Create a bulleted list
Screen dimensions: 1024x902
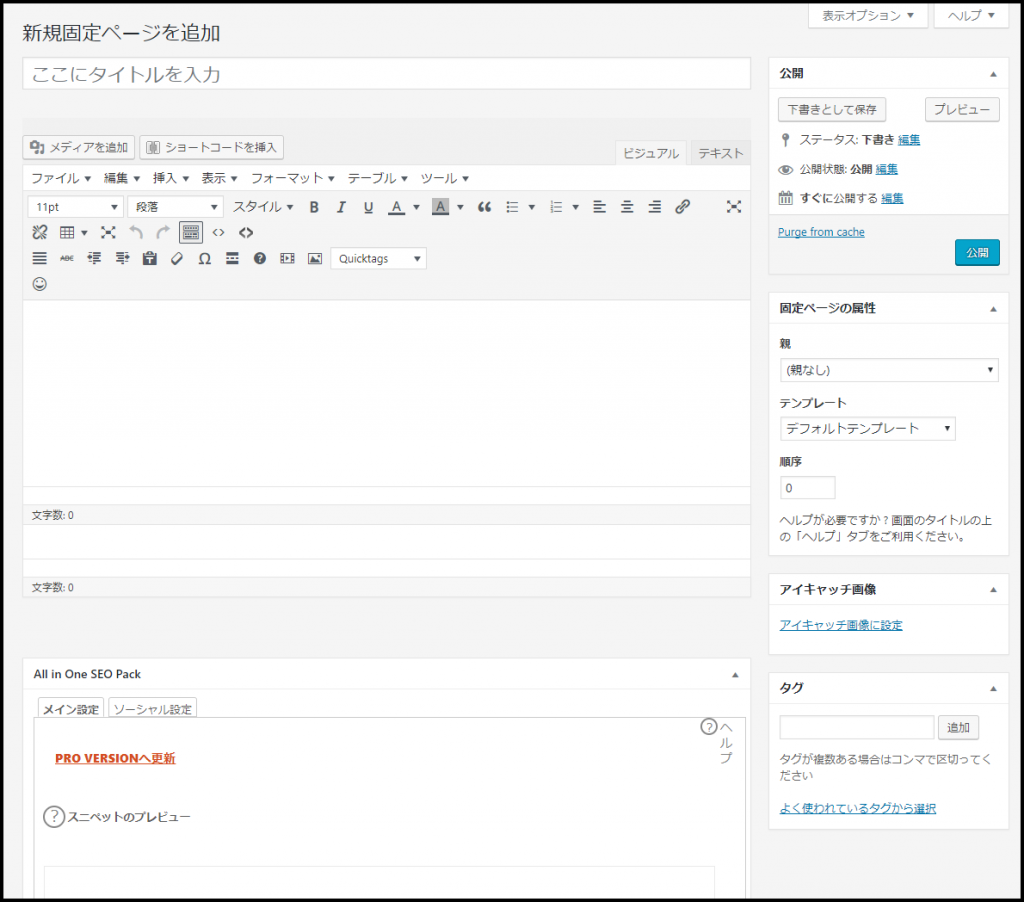tap(513, 207)
